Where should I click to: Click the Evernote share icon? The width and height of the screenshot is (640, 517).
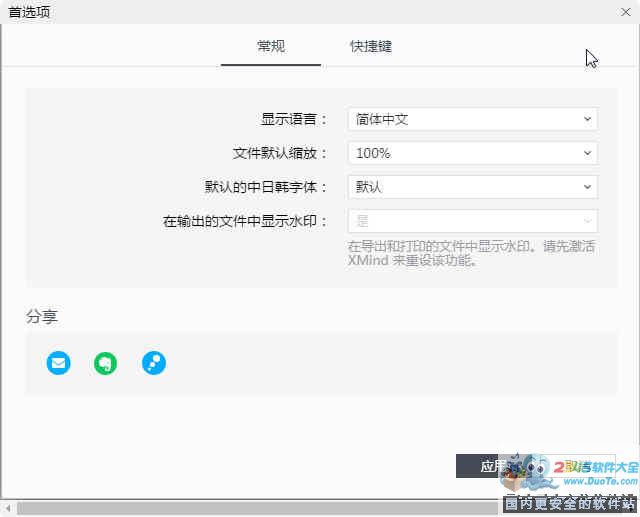[106, 363]
